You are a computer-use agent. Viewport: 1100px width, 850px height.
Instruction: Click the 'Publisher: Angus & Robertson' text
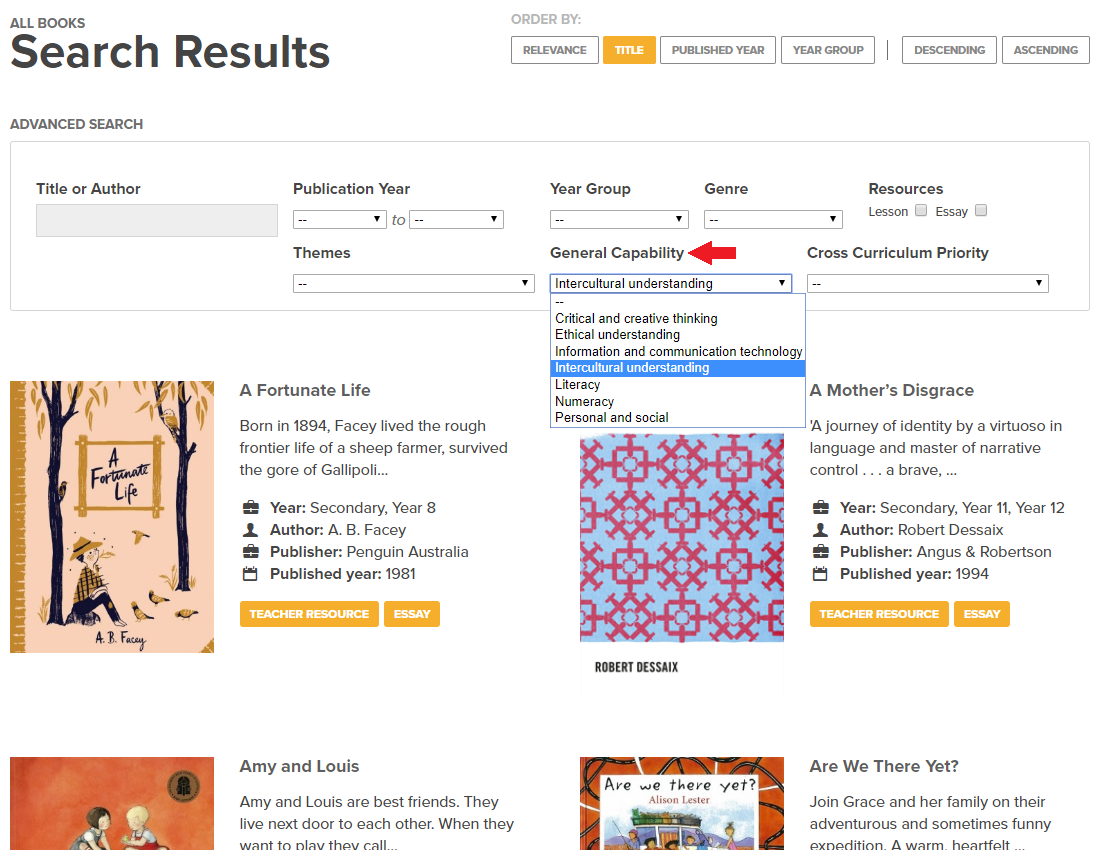pyautogui.click(x=946, y=552)
